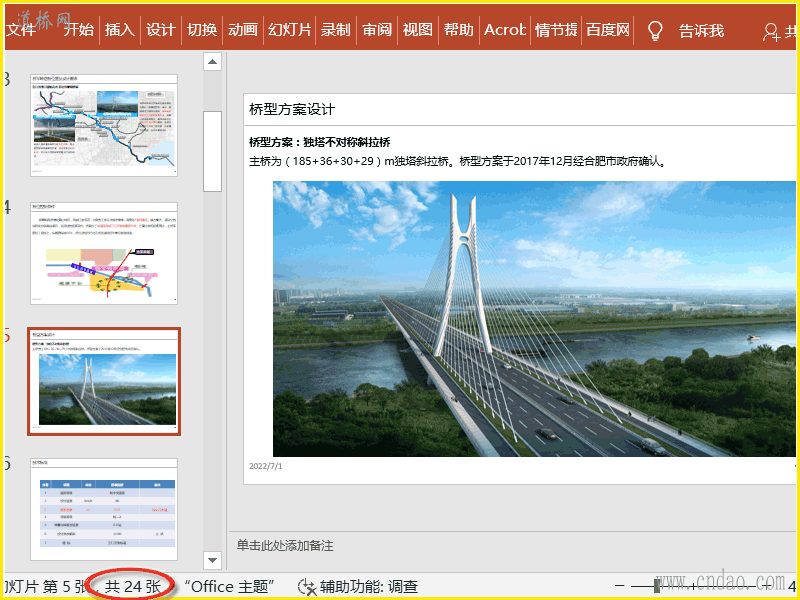Click the "Office 主题" status text
800x600 pixels.
(x=230, y=587)
